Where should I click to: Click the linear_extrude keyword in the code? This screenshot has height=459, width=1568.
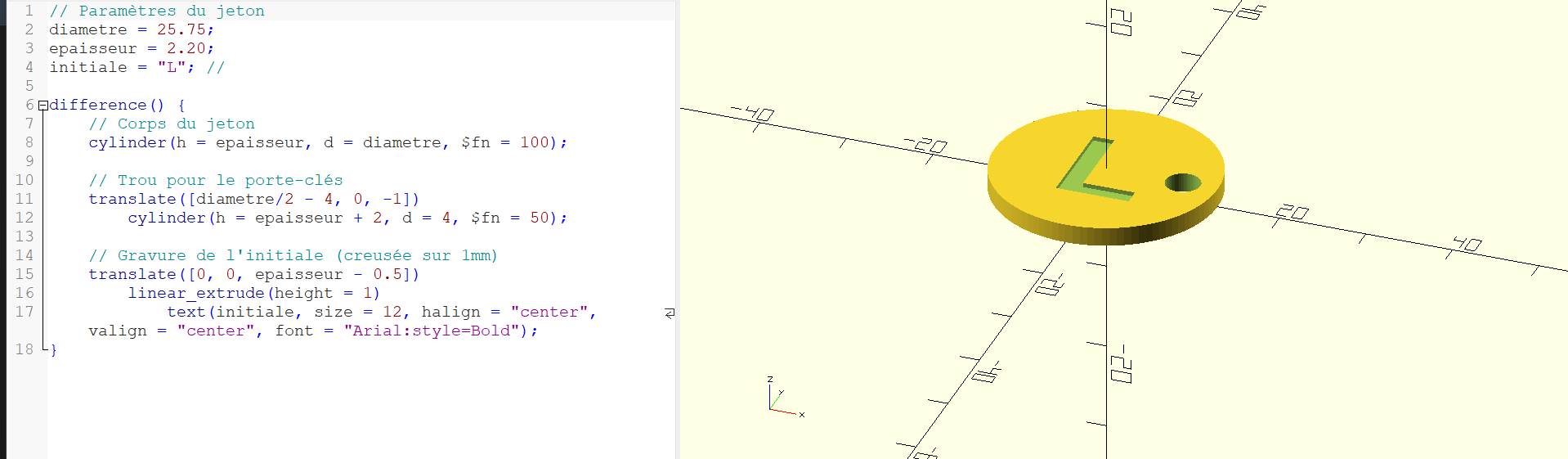point(196,293)
